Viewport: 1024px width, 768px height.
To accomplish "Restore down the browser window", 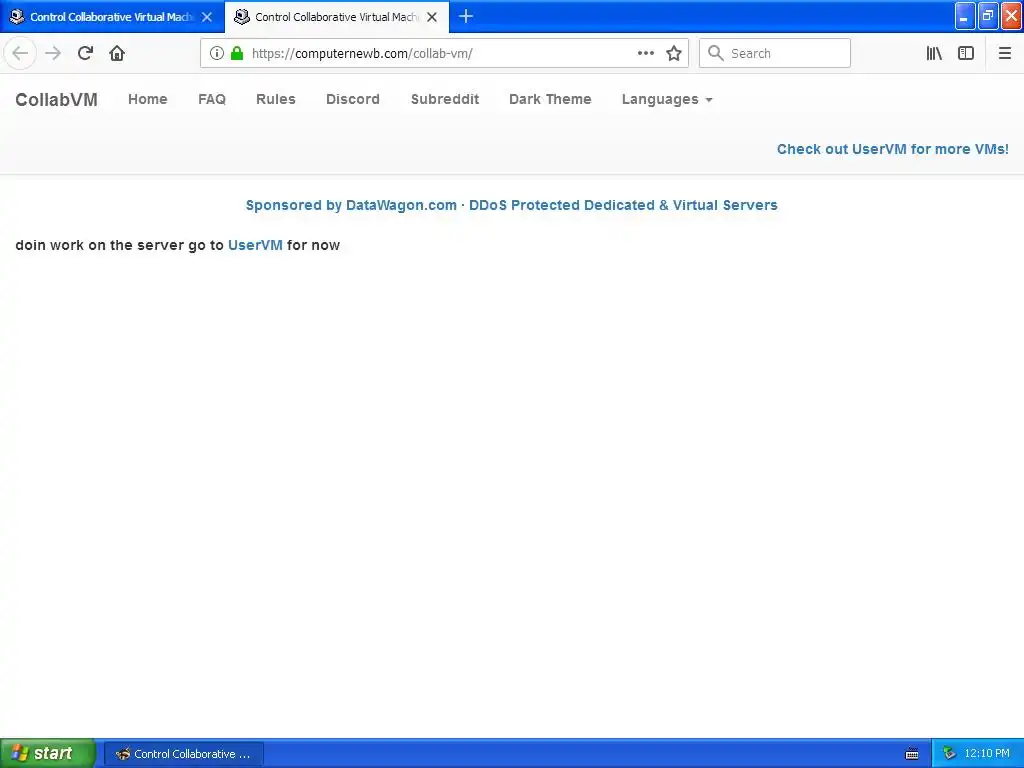I will coord(988,16).
